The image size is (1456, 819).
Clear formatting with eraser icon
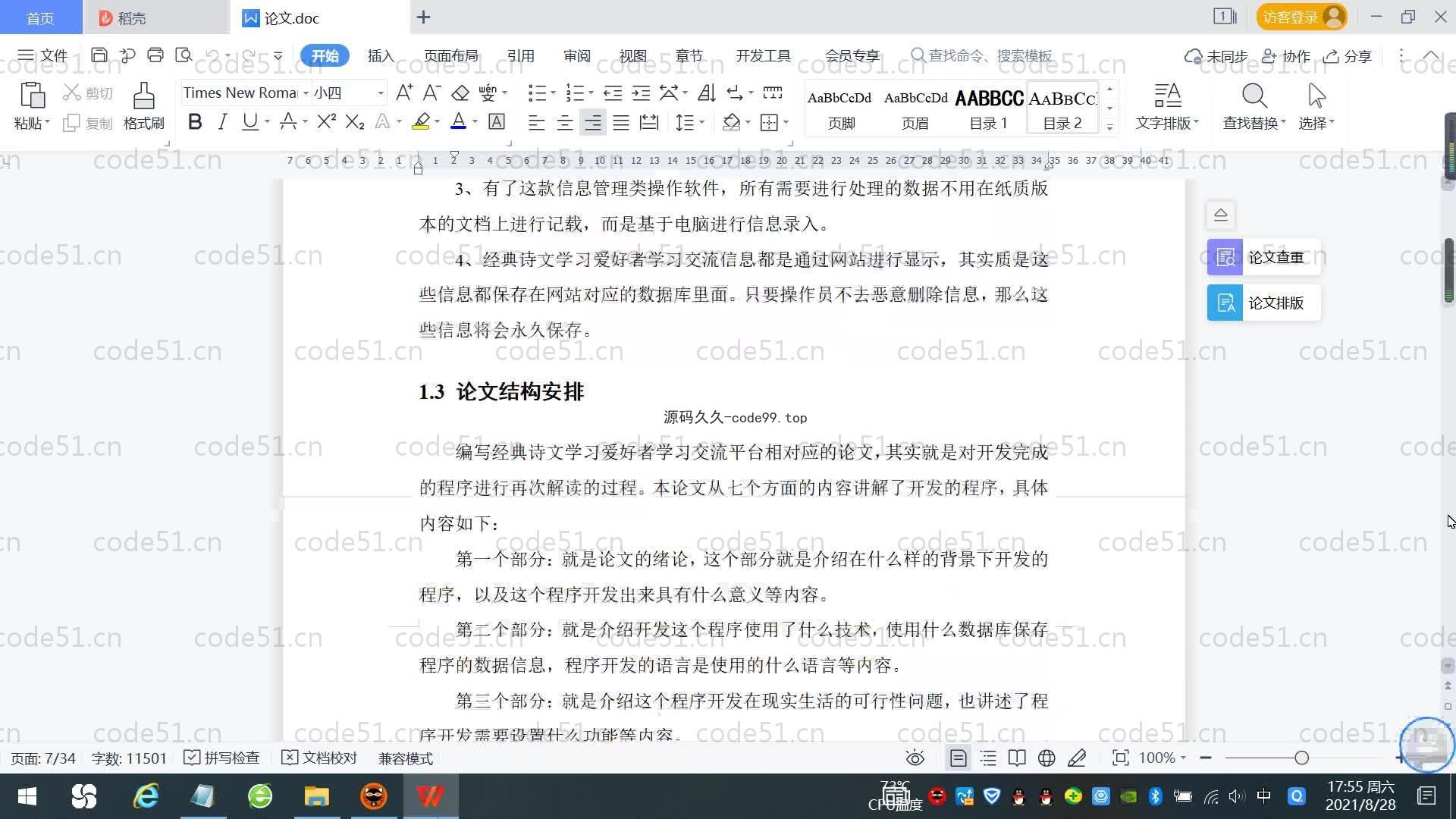tap(460, 93)
